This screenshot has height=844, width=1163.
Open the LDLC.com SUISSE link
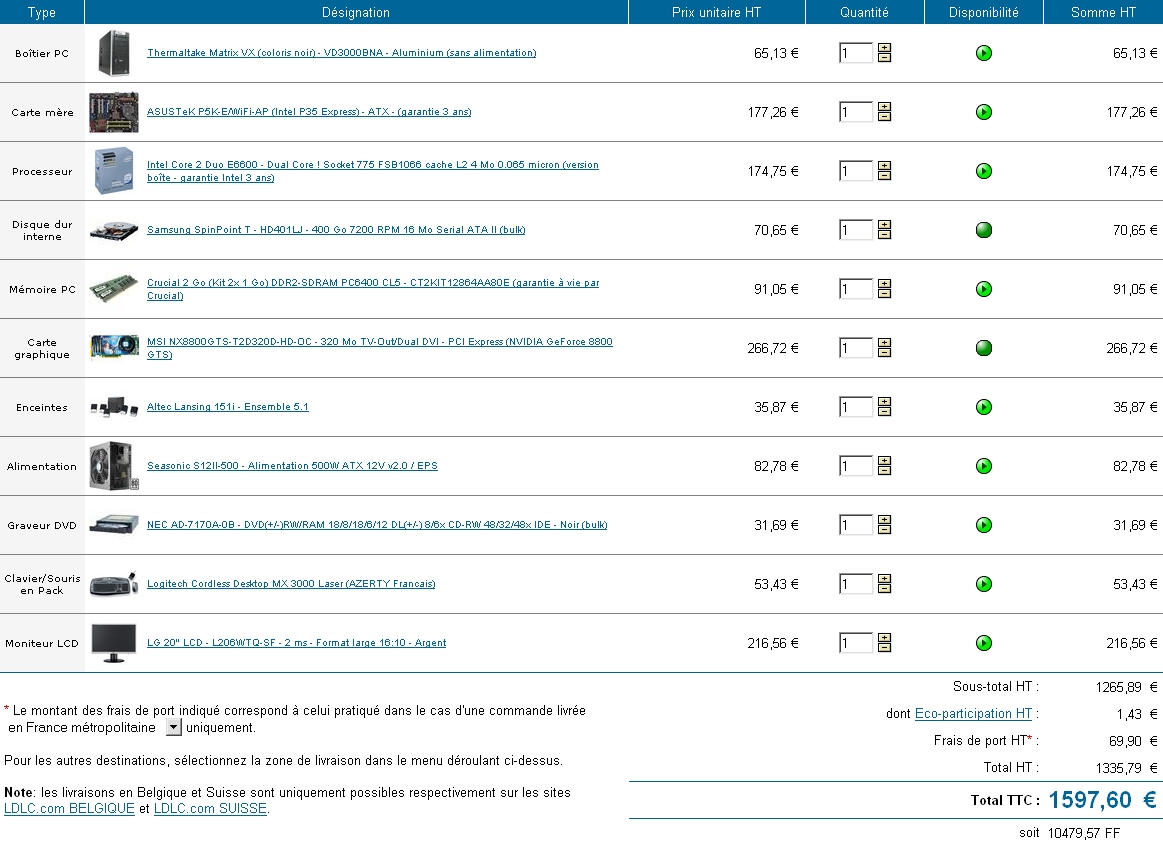pos(210,809)
